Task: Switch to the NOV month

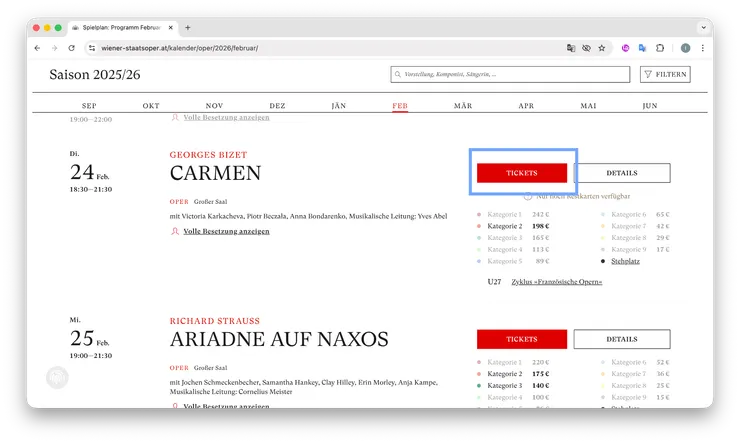Action: pyautogui.click(x=214, y=106)
